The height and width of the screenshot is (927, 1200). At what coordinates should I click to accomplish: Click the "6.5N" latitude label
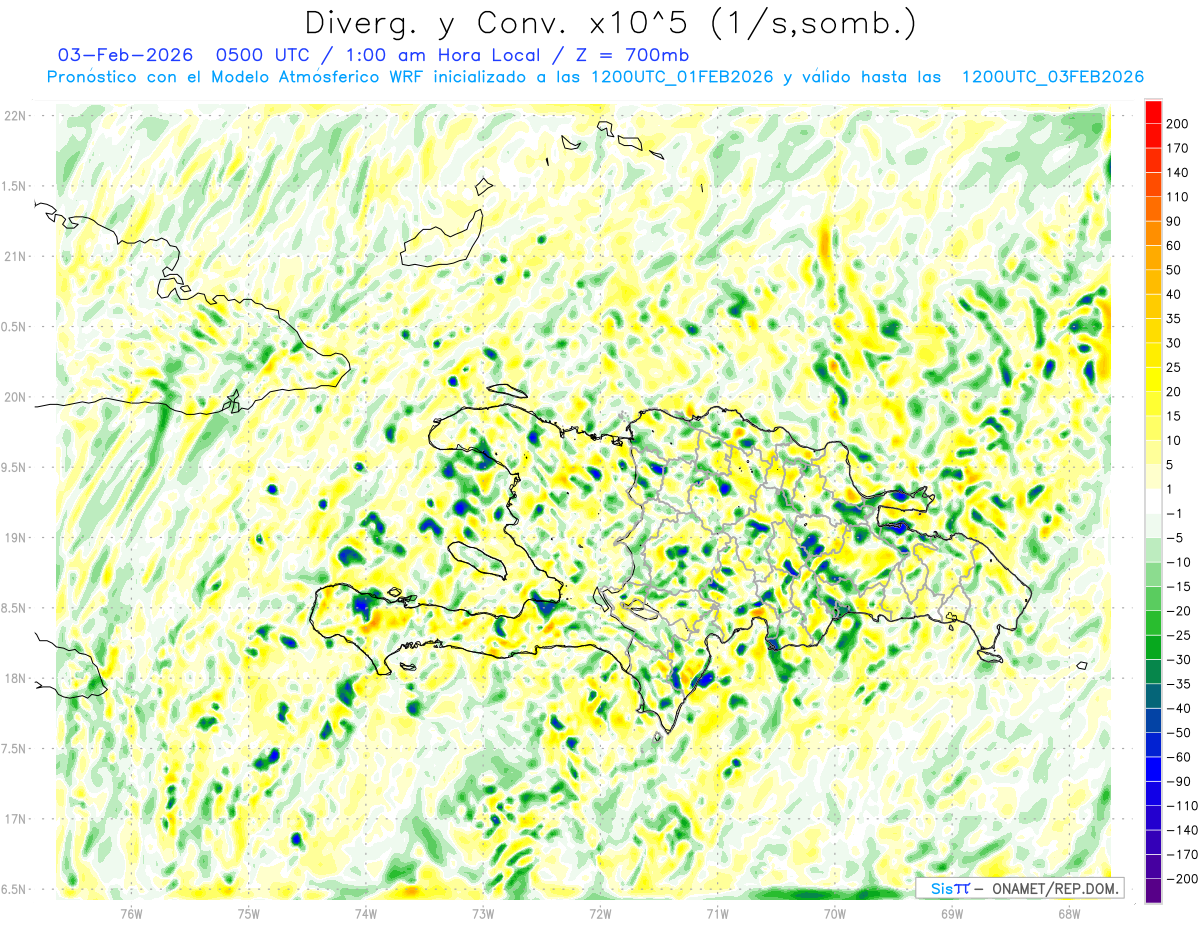click(x=14, y=889)
